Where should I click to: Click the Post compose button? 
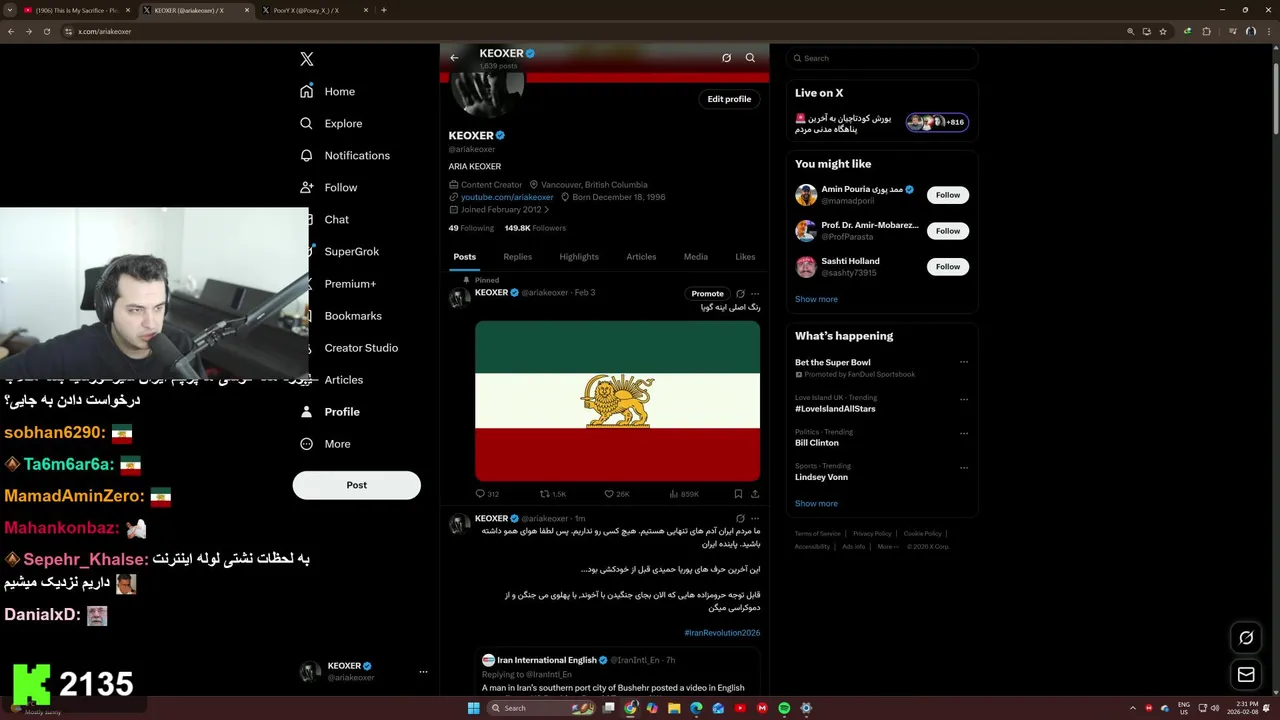tap(356, 485)
